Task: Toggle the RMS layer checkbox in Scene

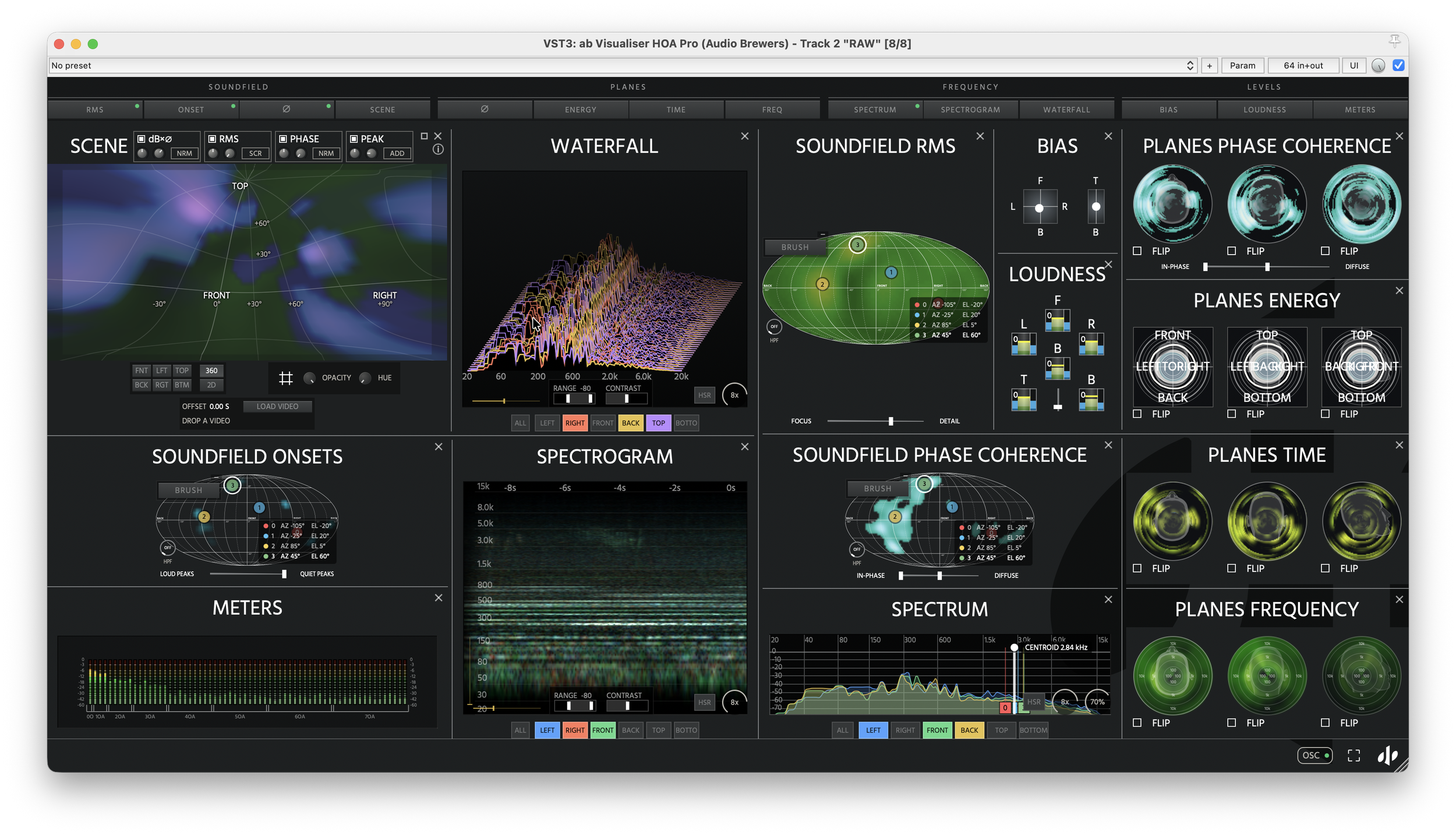Action: coord(212,139)
